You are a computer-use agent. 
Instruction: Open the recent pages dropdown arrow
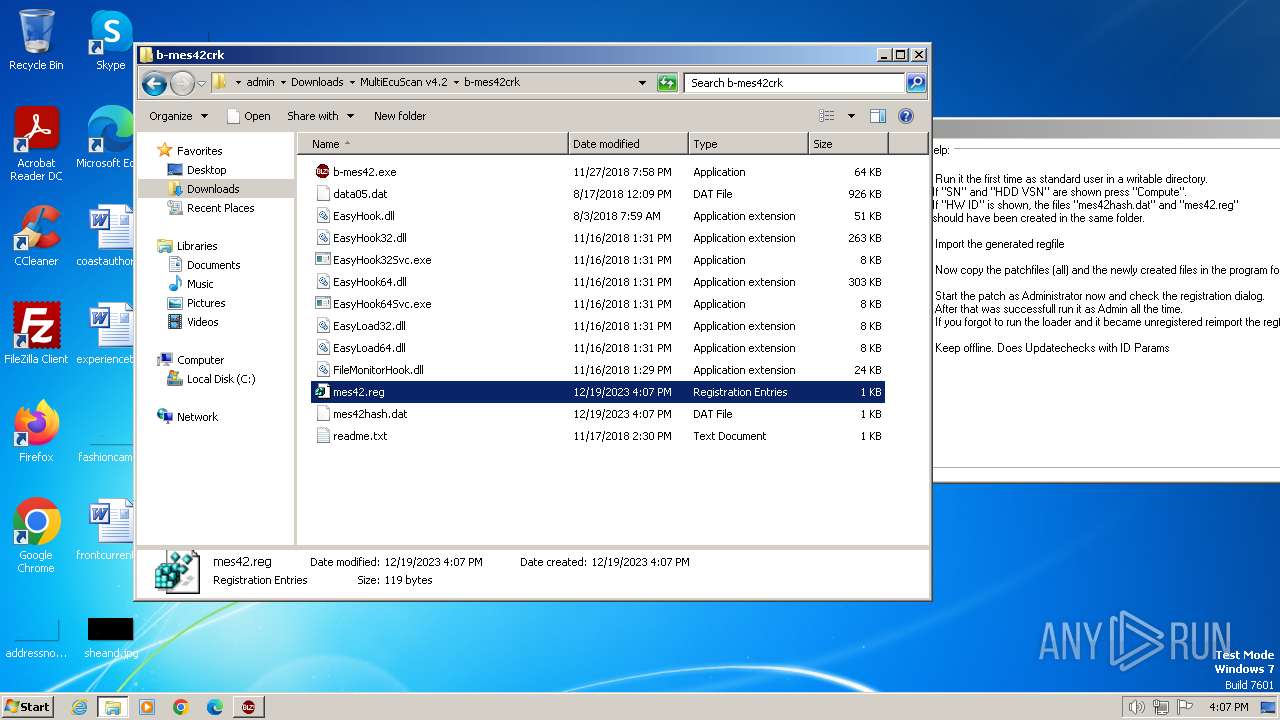tap(201, 83)
